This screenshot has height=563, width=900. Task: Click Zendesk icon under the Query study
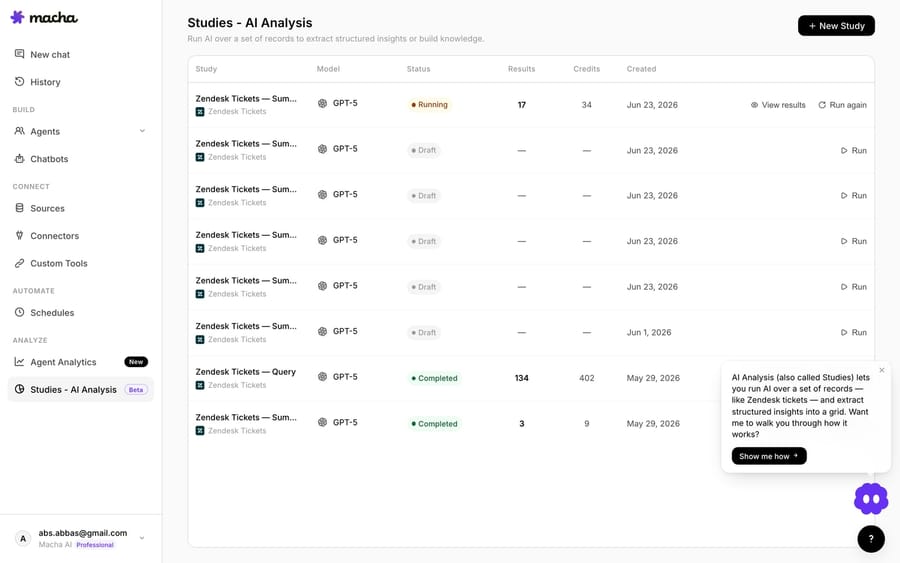200,385
